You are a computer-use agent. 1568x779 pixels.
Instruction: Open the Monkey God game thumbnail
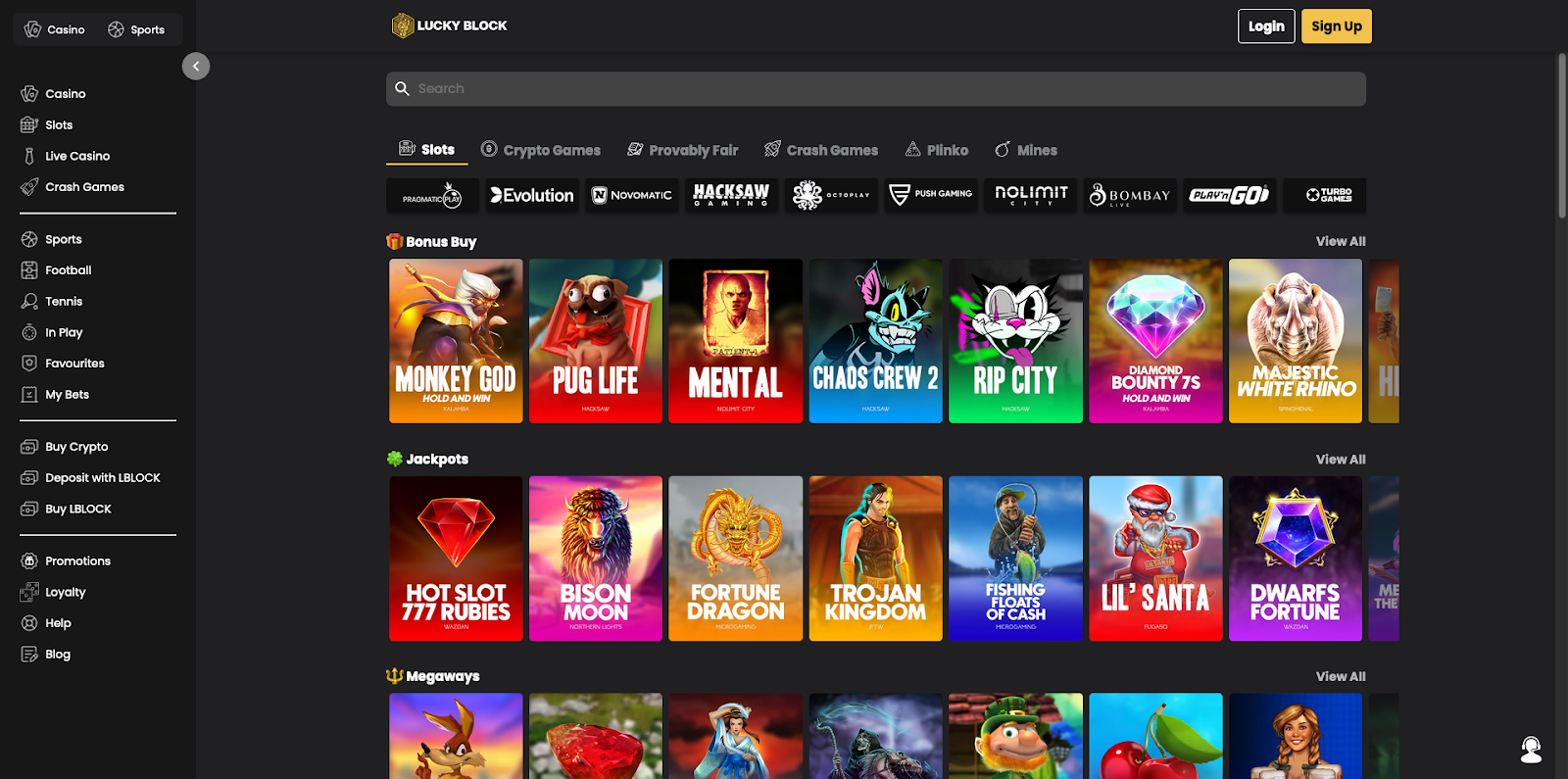456,341
